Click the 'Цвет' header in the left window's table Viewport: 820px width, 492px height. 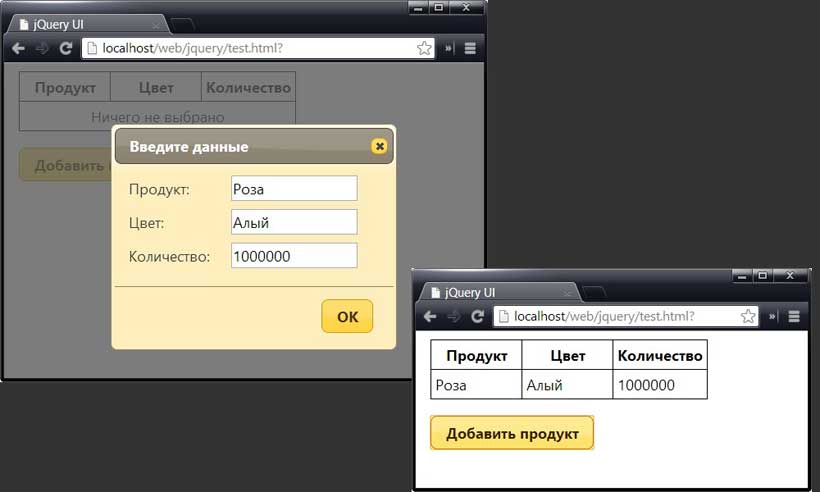pyautogui.click(x=156, y=87)
